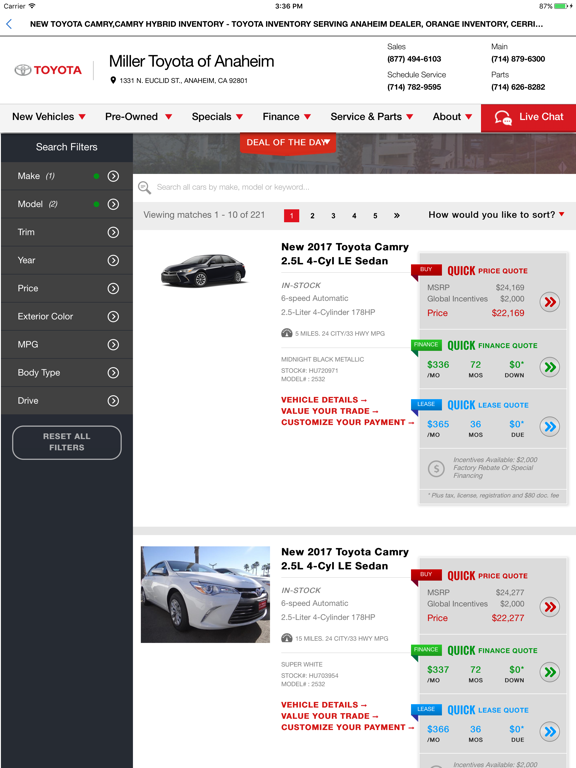The image size is (576, 768).
Task: Click the first New 2017 Toyota Camry title
Action: click(x=345, y=254)
